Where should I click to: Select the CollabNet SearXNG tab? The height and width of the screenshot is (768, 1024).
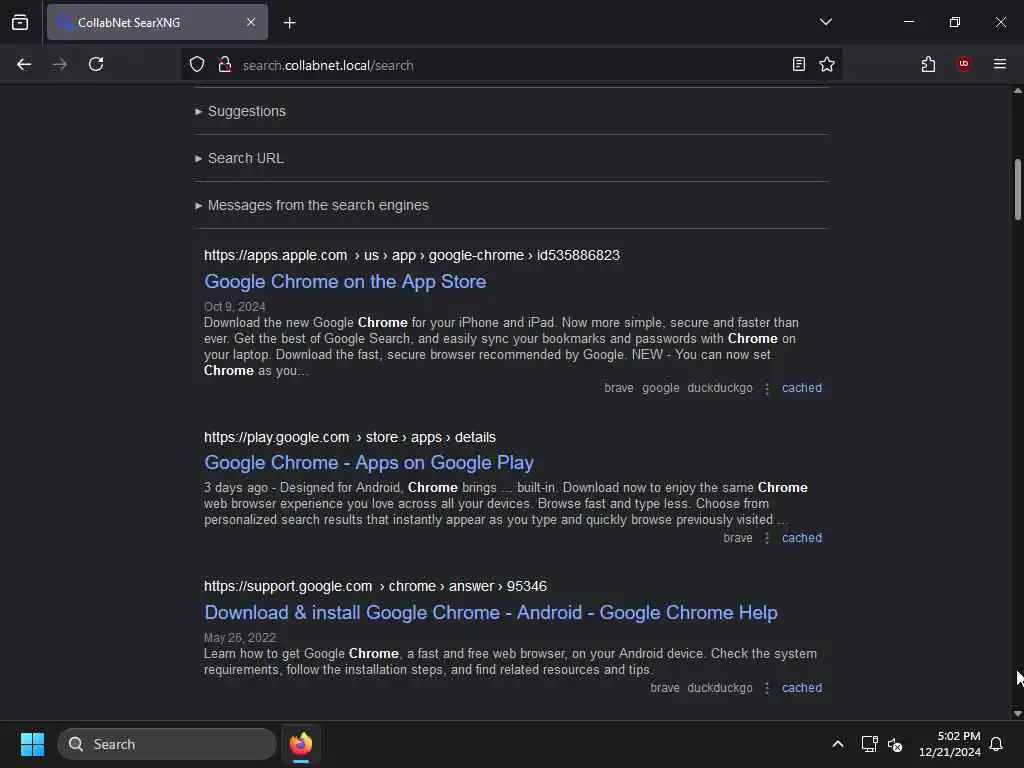(x=157, y=22)
